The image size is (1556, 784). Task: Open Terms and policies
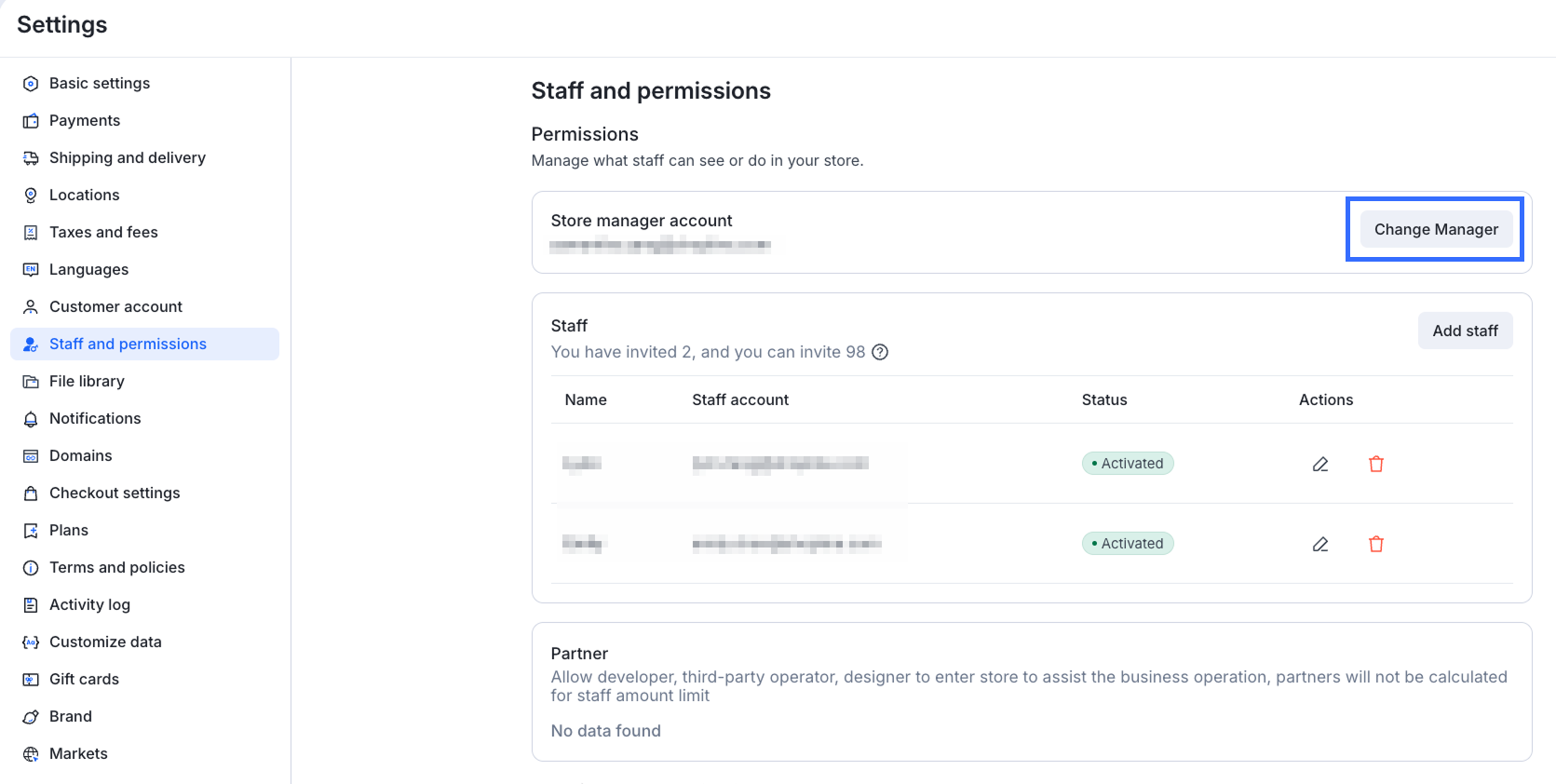tap(117, 568)
